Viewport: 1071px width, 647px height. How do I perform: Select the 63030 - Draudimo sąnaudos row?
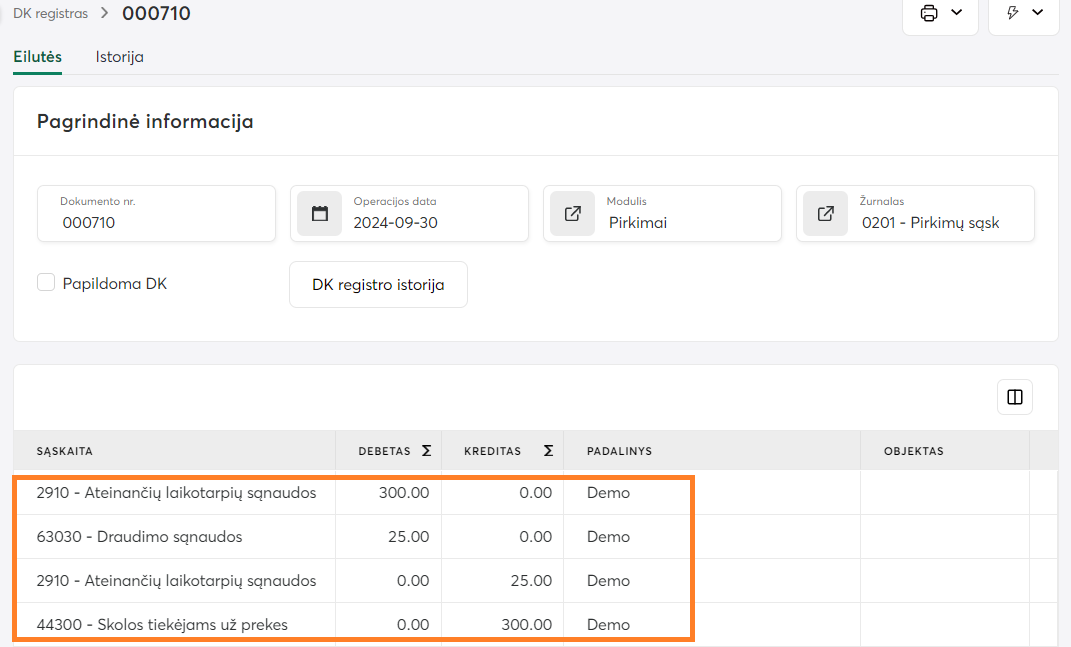pyautogui.click(x=140, y=537)
